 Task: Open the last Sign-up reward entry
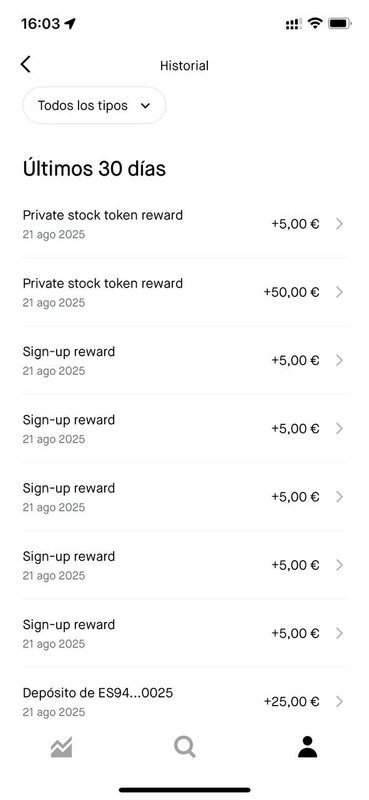[184, 633]
